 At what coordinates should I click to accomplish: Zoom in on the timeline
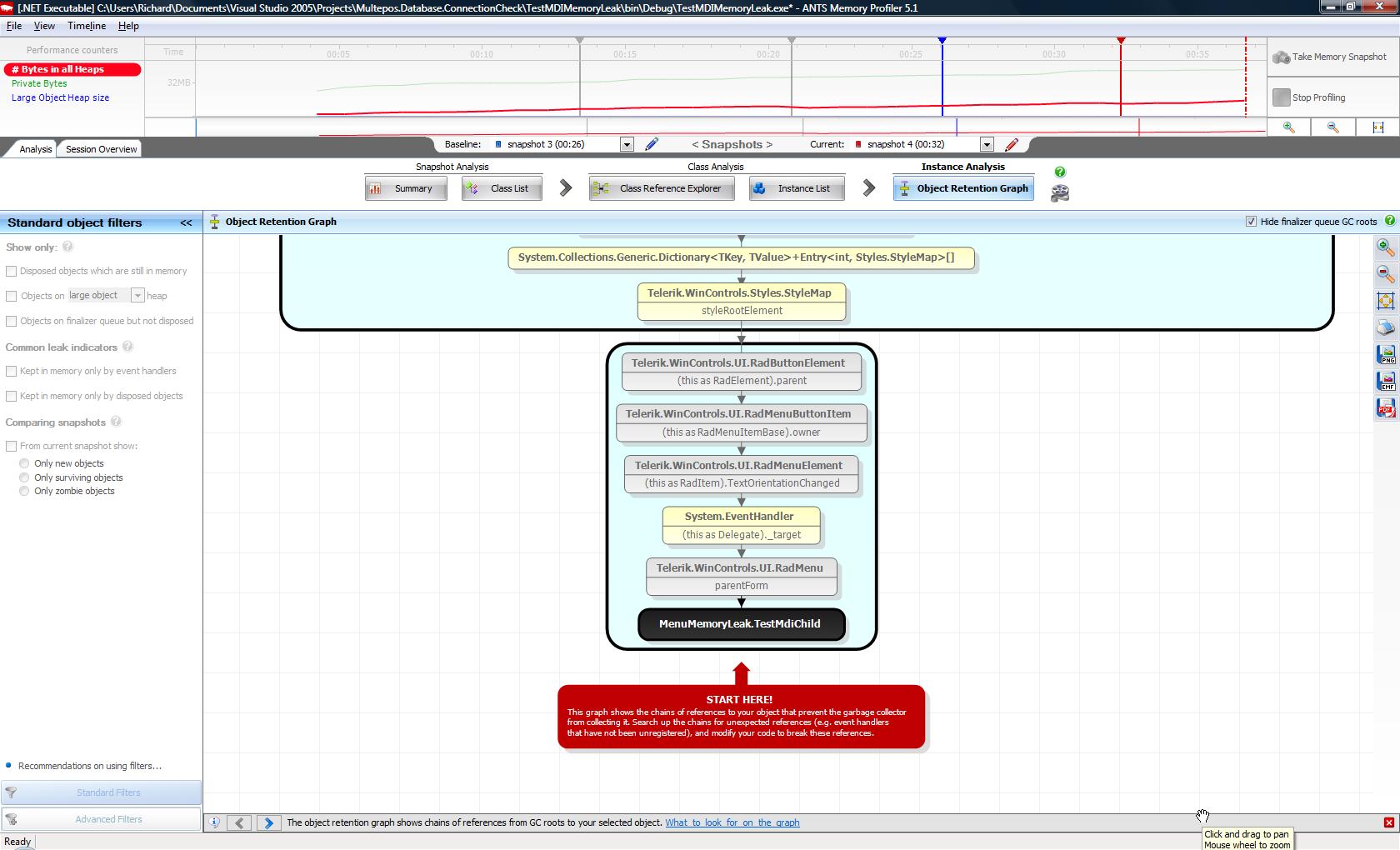(1288, 127)
